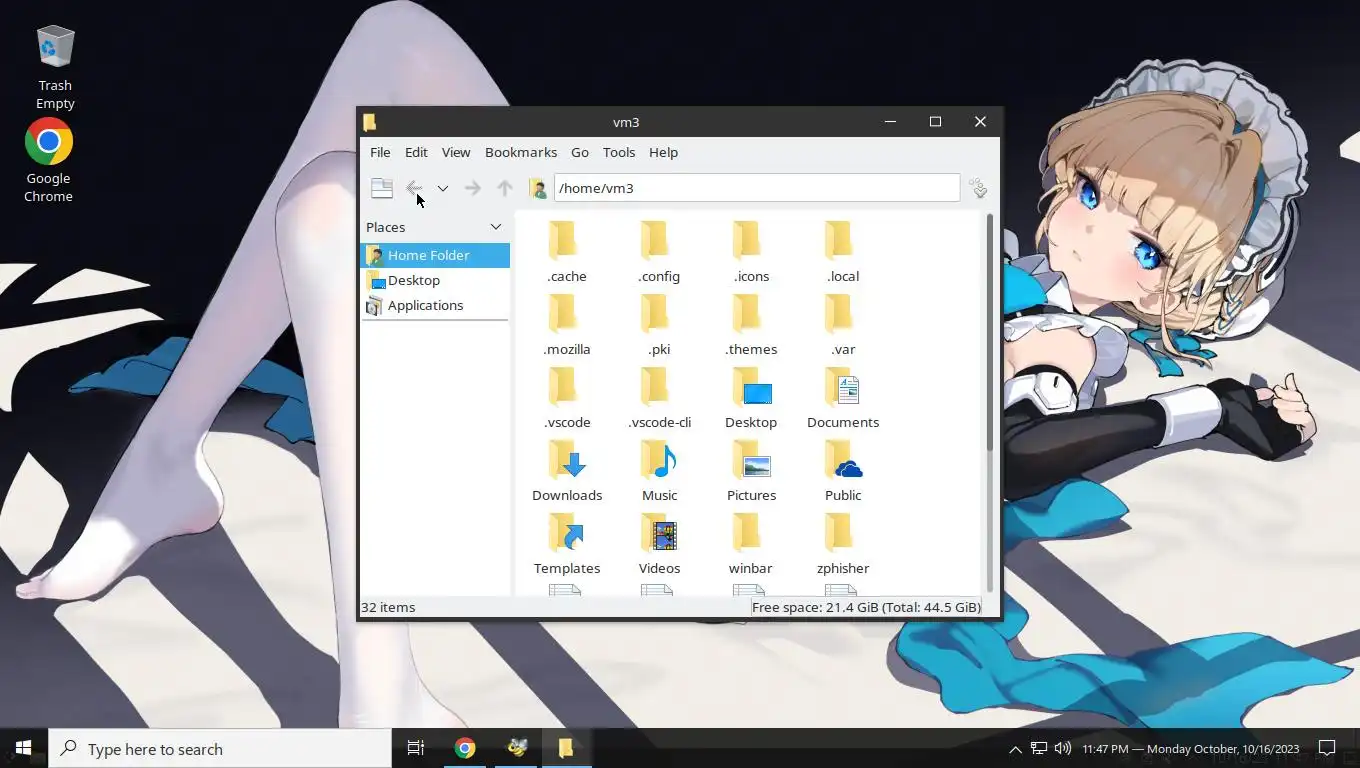Select the Music folder
The image size is (1360, 768).
659,471
